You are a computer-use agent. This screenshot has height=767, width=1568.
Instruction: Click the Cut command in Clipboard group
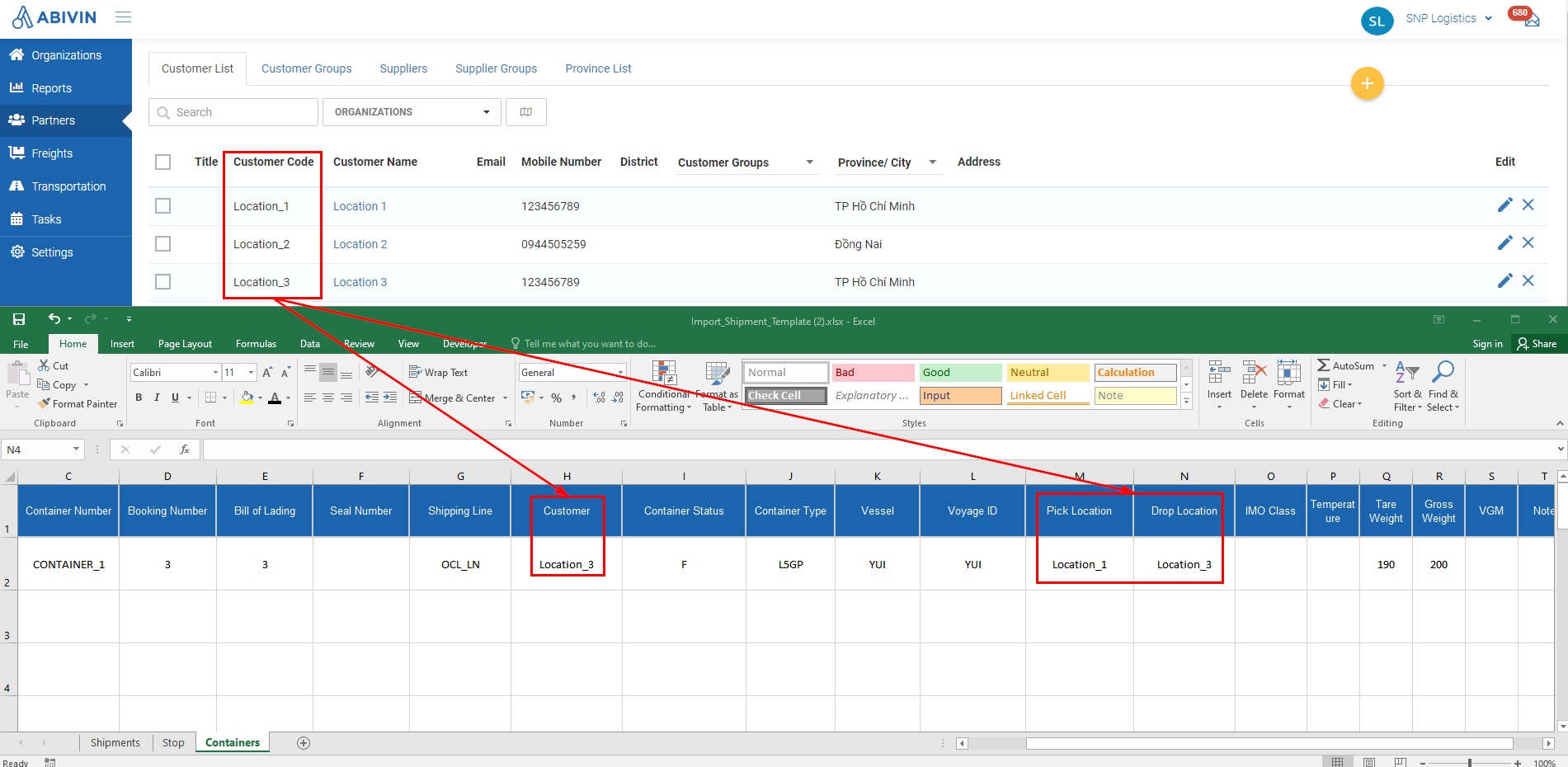pos(54,365)
